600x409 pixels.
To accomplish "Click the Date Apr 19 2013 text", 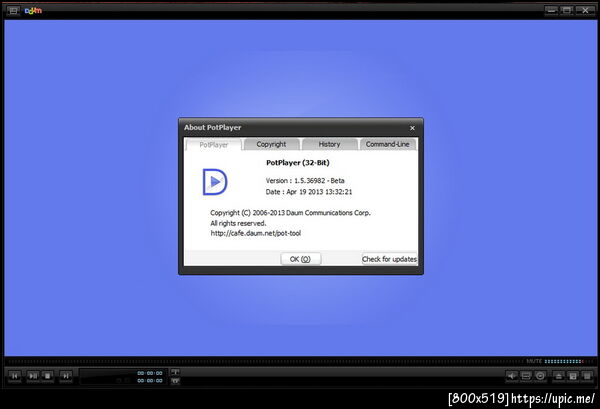I will point(309,192).
